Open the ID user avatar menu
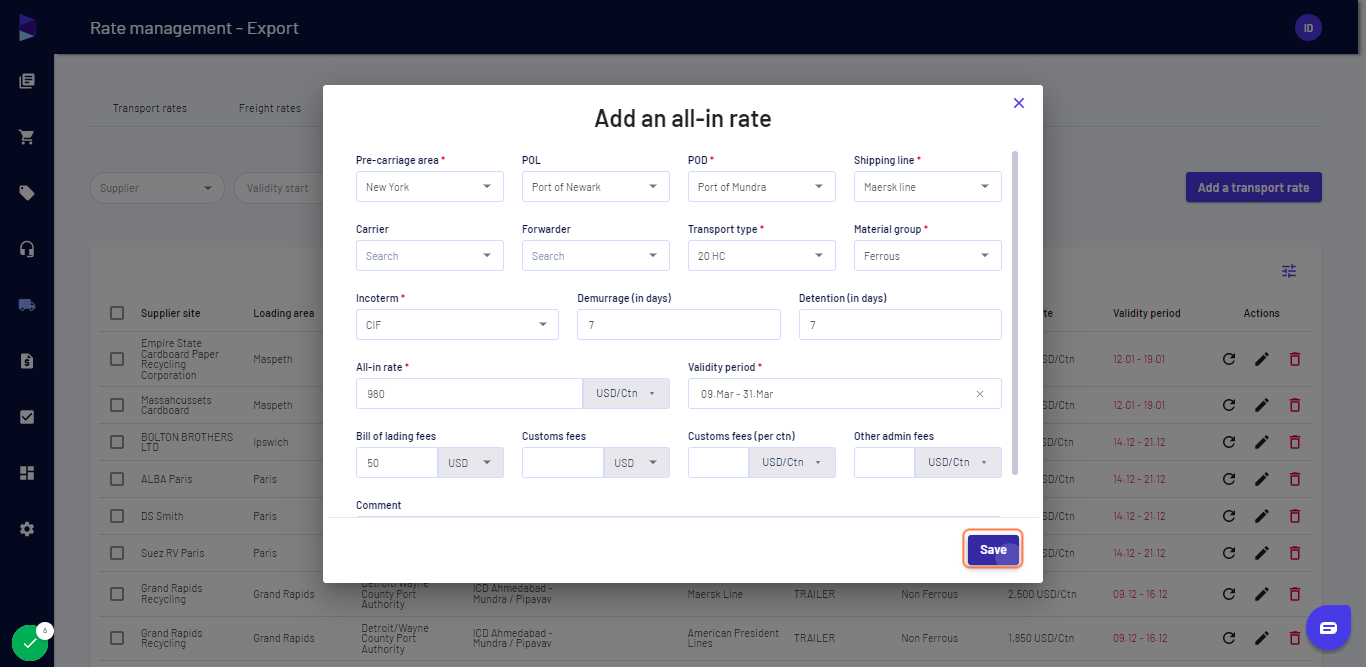Viewport: 1366px width, 667px height. [1308, 28]
